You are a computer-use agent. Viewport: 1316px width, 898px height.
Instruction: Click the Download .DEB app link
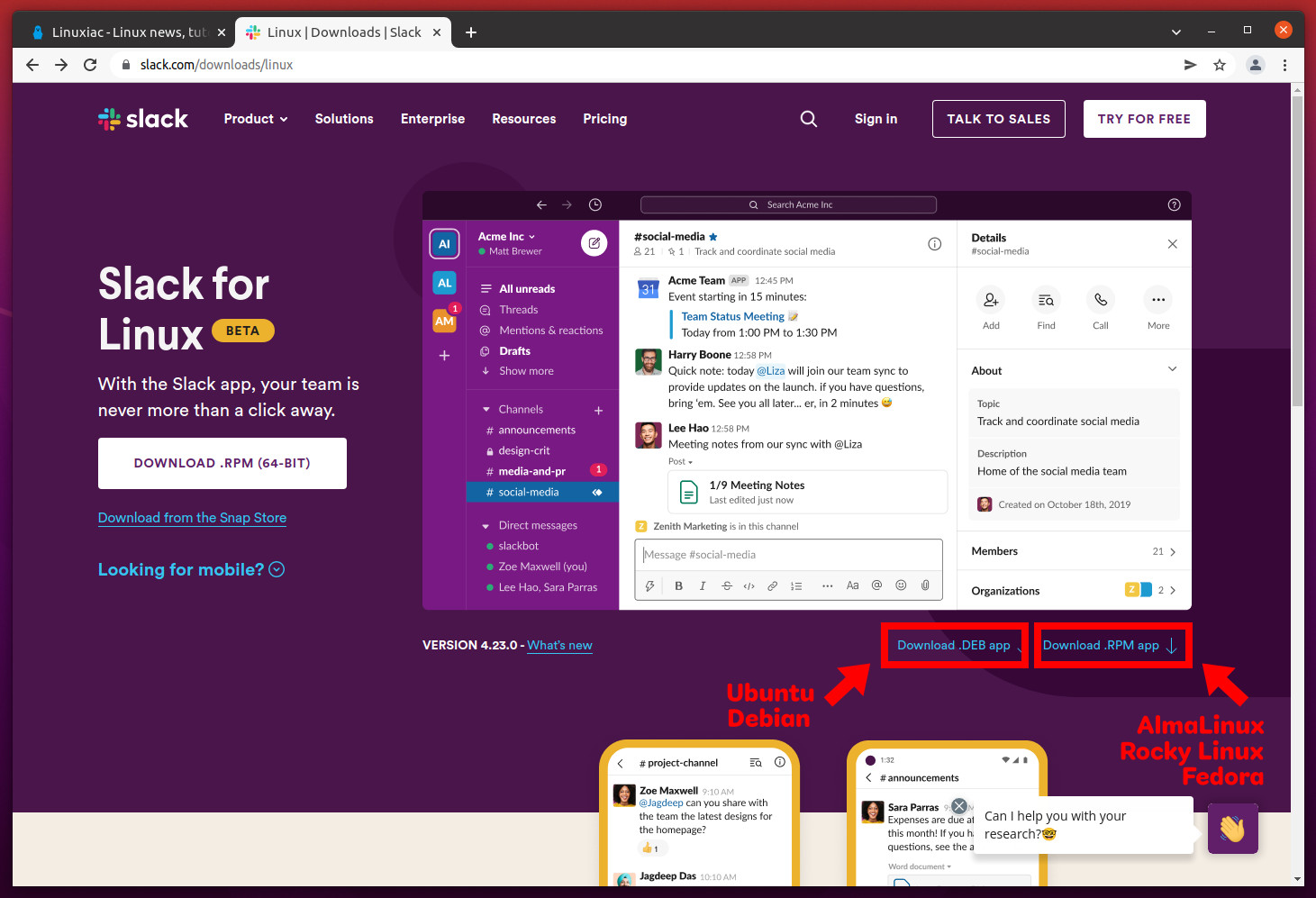tap(954, 646)
